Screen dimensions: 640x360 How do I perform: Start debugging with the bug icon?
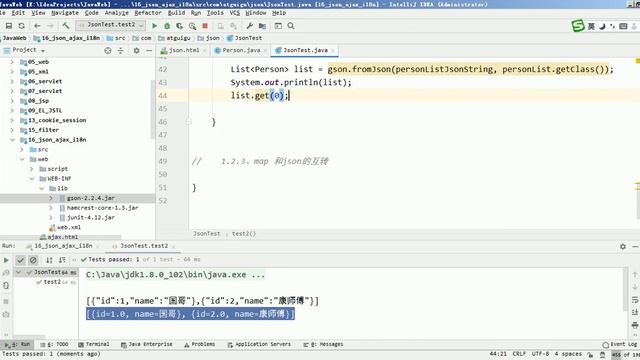coord(167,26)
